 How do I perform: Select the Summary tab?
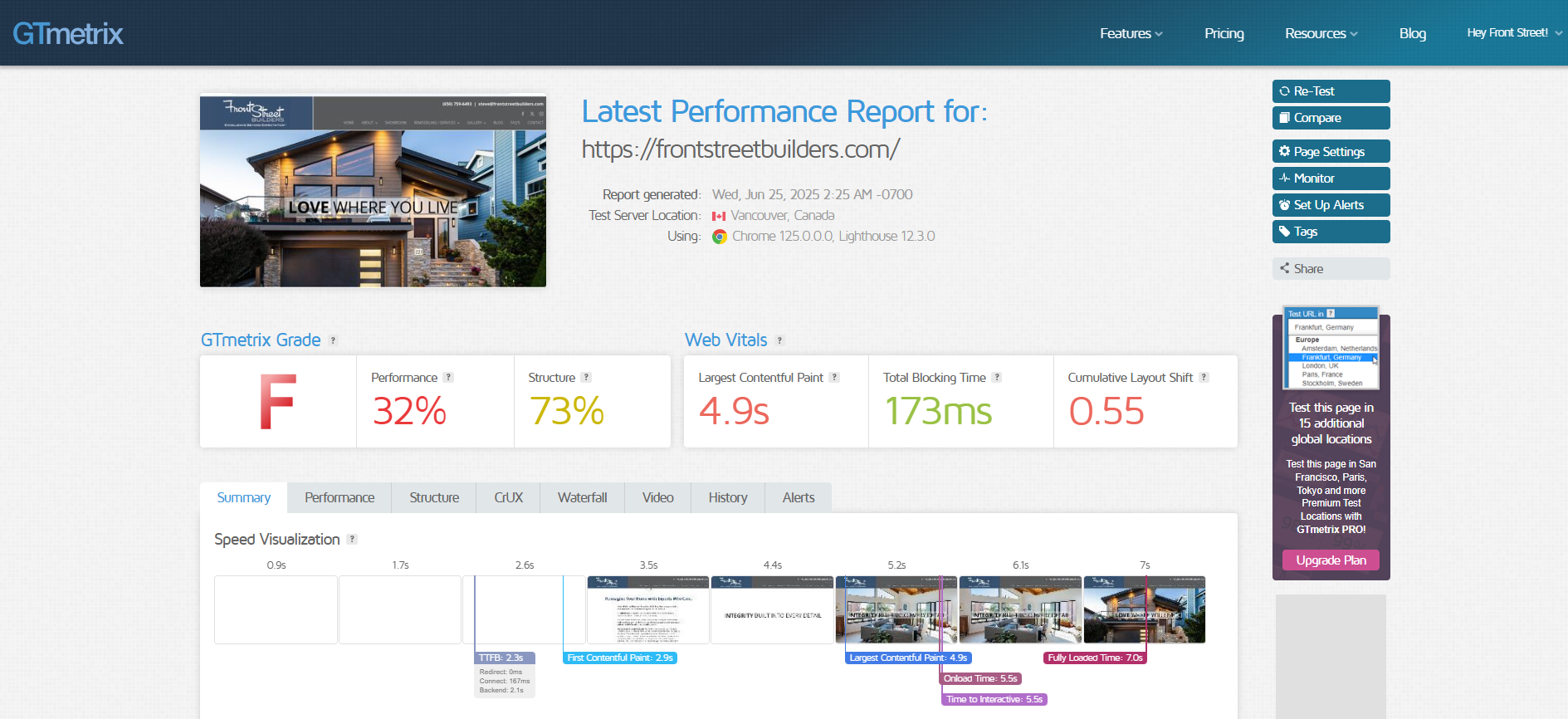244,497
